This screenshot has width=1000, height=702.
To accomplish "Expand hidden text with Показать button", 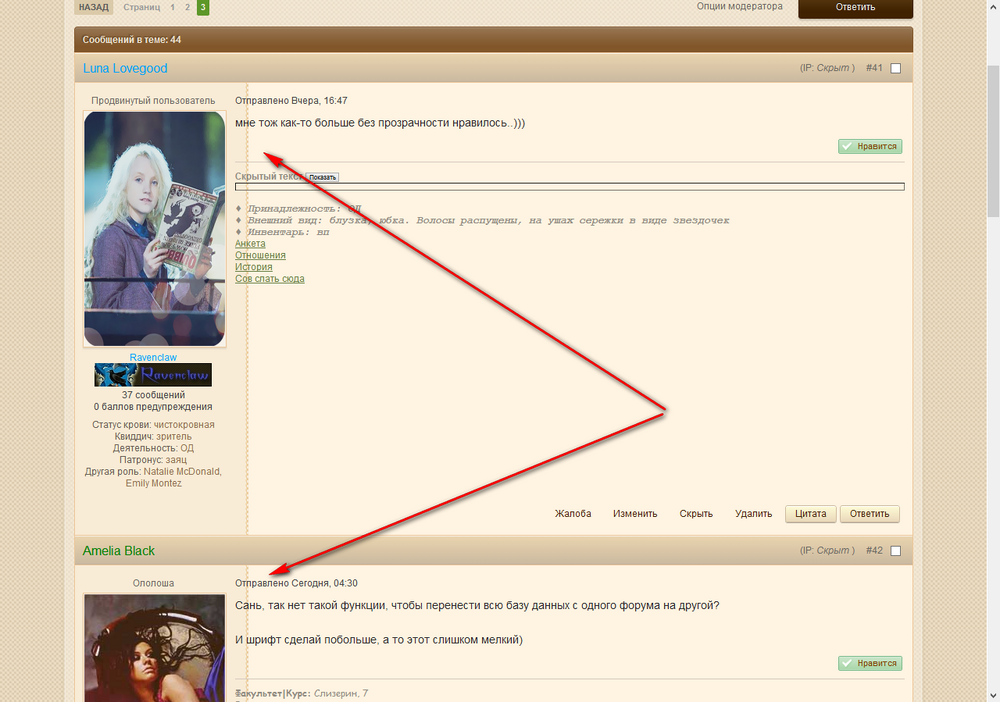I will click(323, 177).
